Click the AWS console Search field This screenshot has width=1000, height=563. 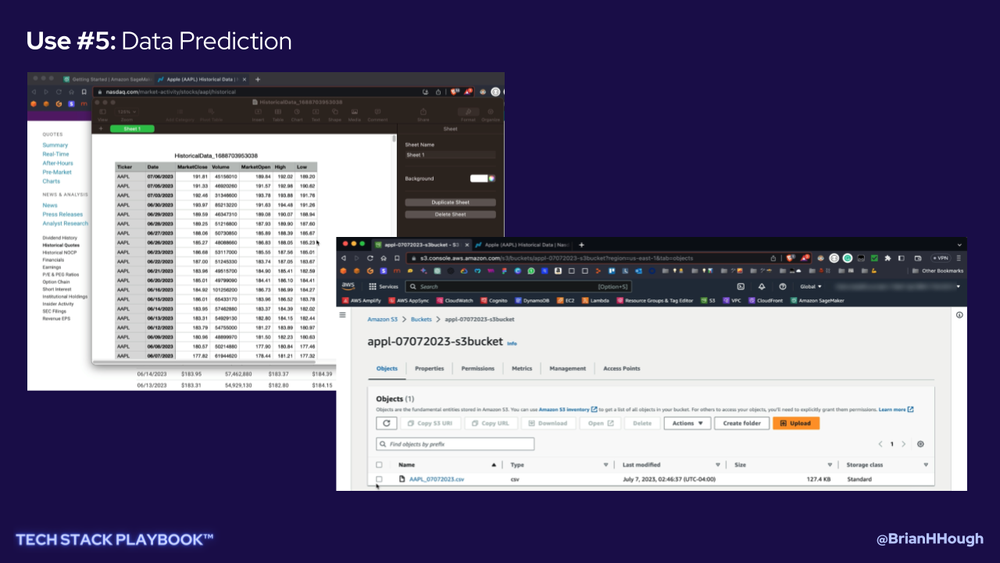[x=518, y=286]
